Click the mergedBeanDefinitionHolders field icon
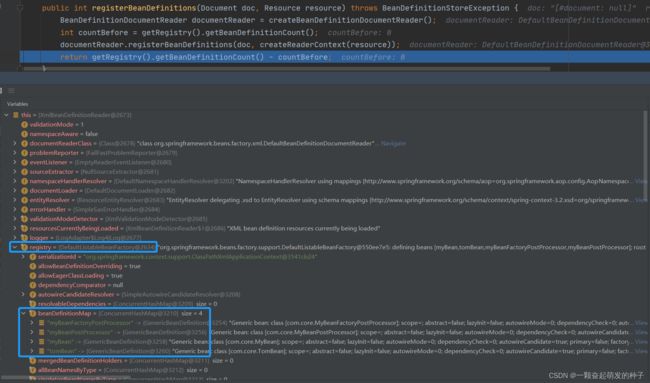 click(33, 361)
